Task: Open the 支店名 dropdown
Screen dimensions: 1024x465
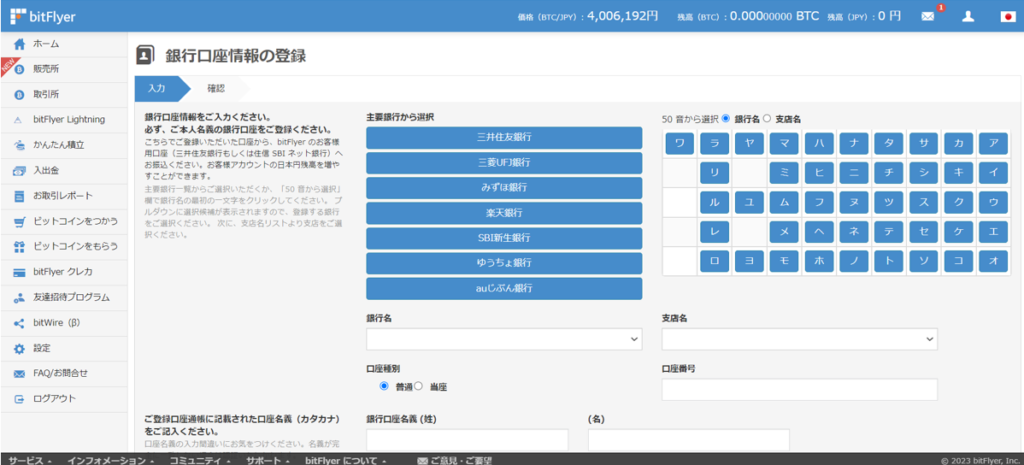Action: [x=799, y=339]
